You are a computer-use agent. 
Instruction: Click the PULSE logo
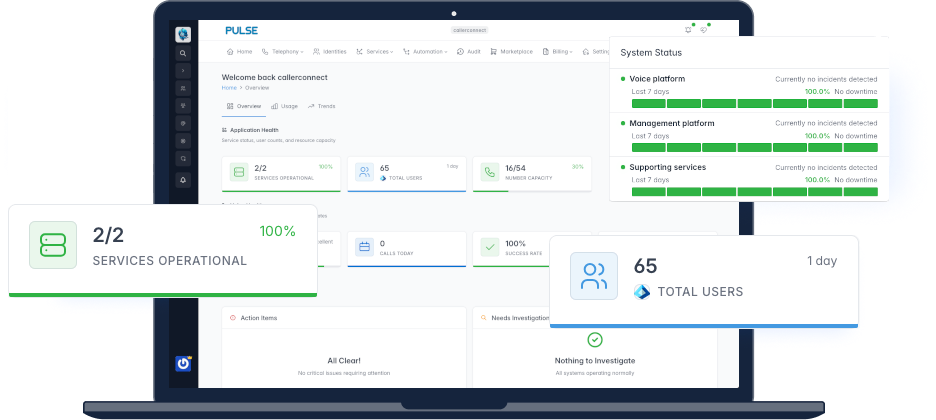tap(242, 30)
